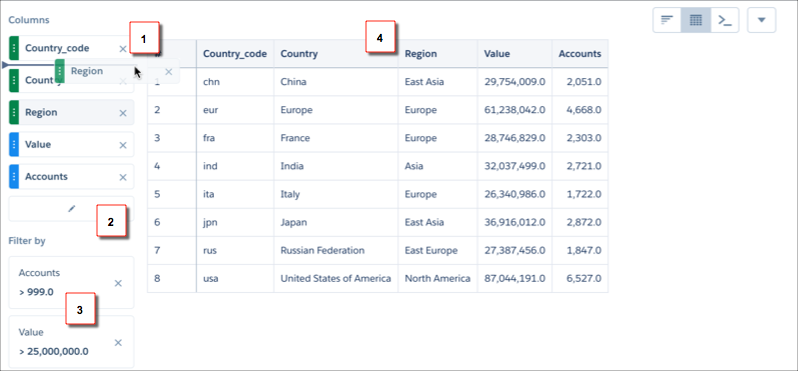Click the Region table column header
The image size is (798, 371).
tap(438, 53)
